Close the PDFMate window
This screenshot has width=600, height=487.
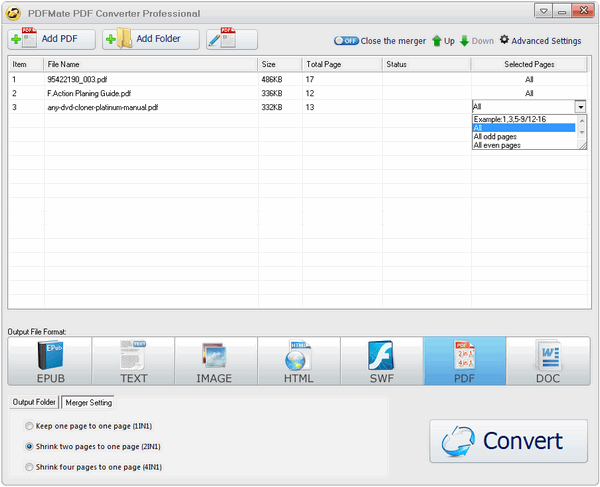click(x=583, y=11)
